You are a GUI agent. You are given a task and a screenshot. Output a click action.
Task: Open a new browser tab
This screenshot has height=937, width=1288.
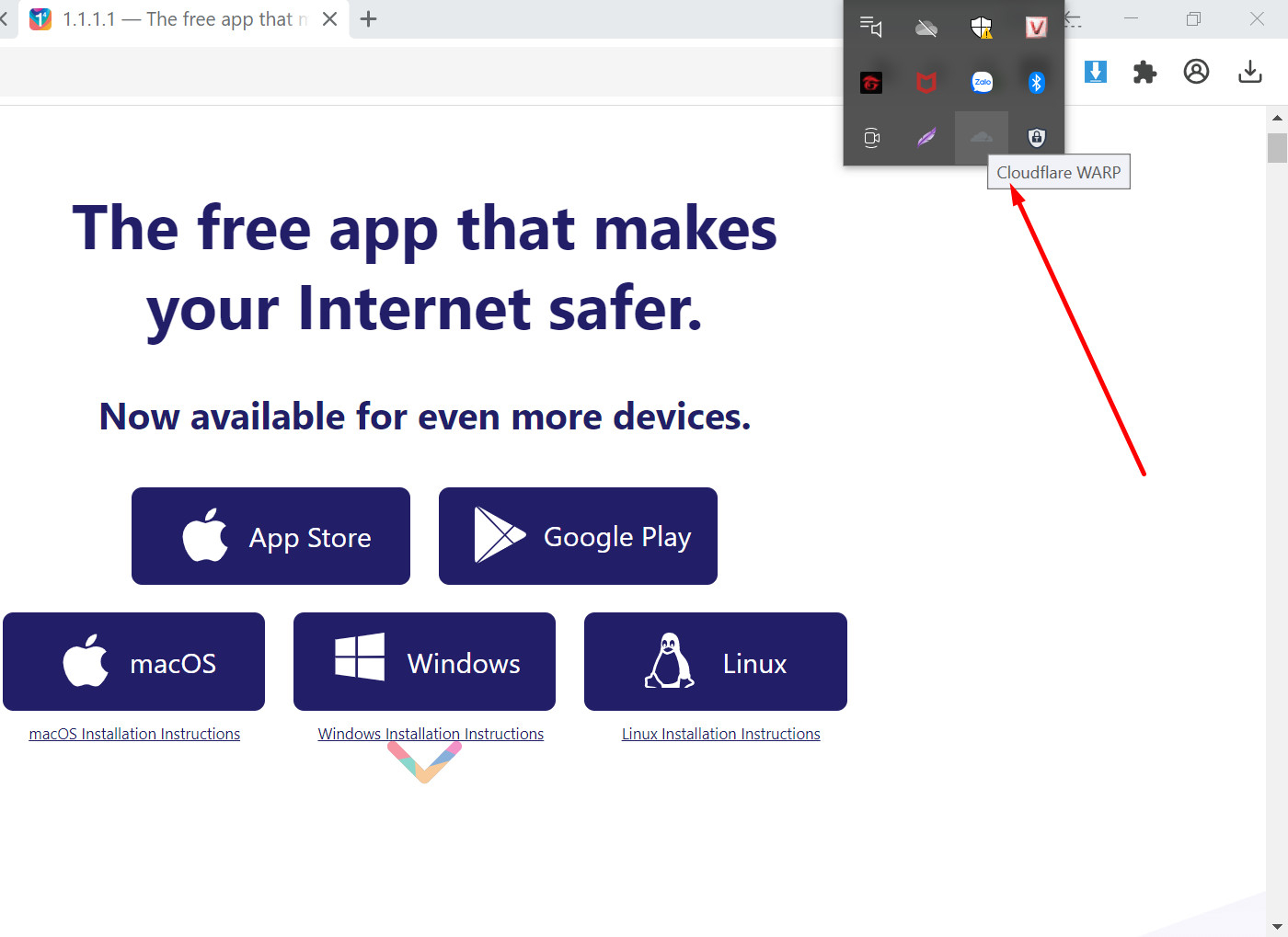tap(369, 19)
